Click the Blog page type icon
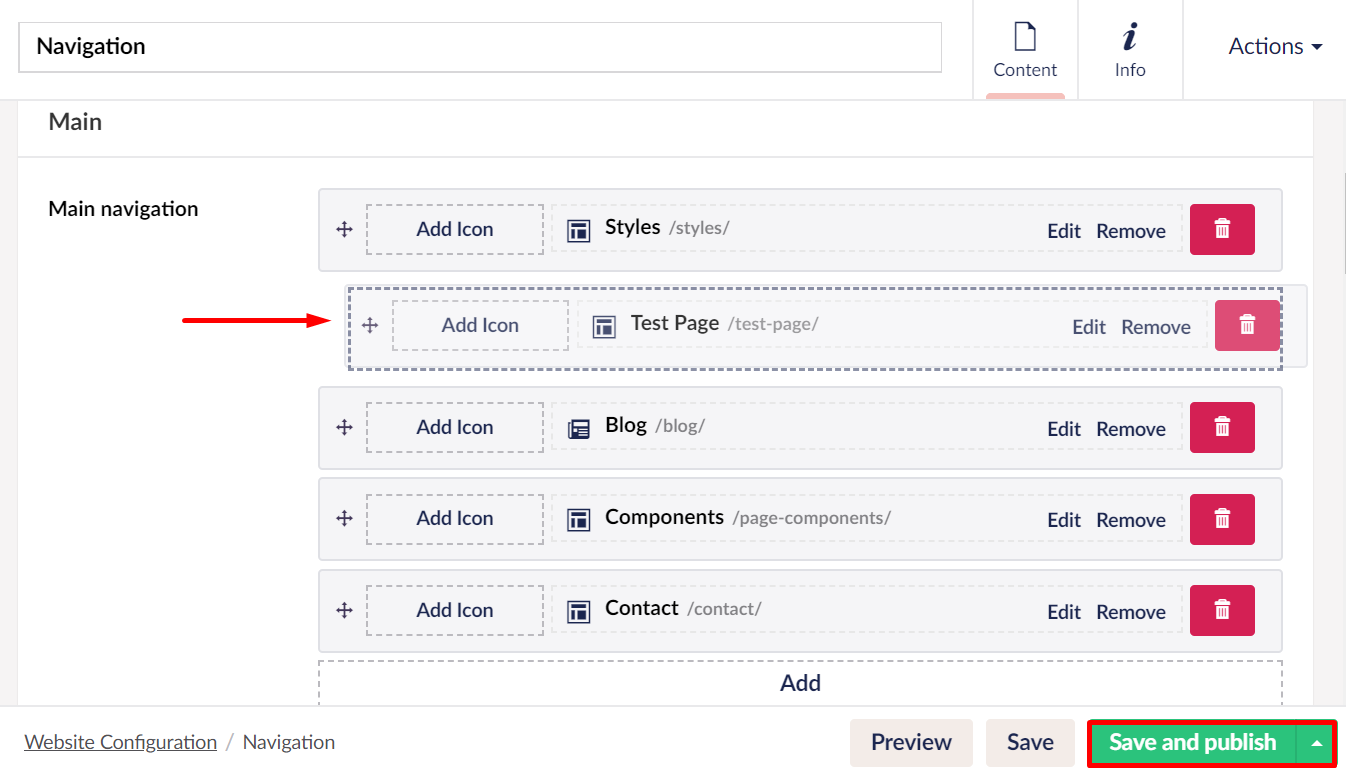This screenshot has height=772, width=1346. point(578,428)
